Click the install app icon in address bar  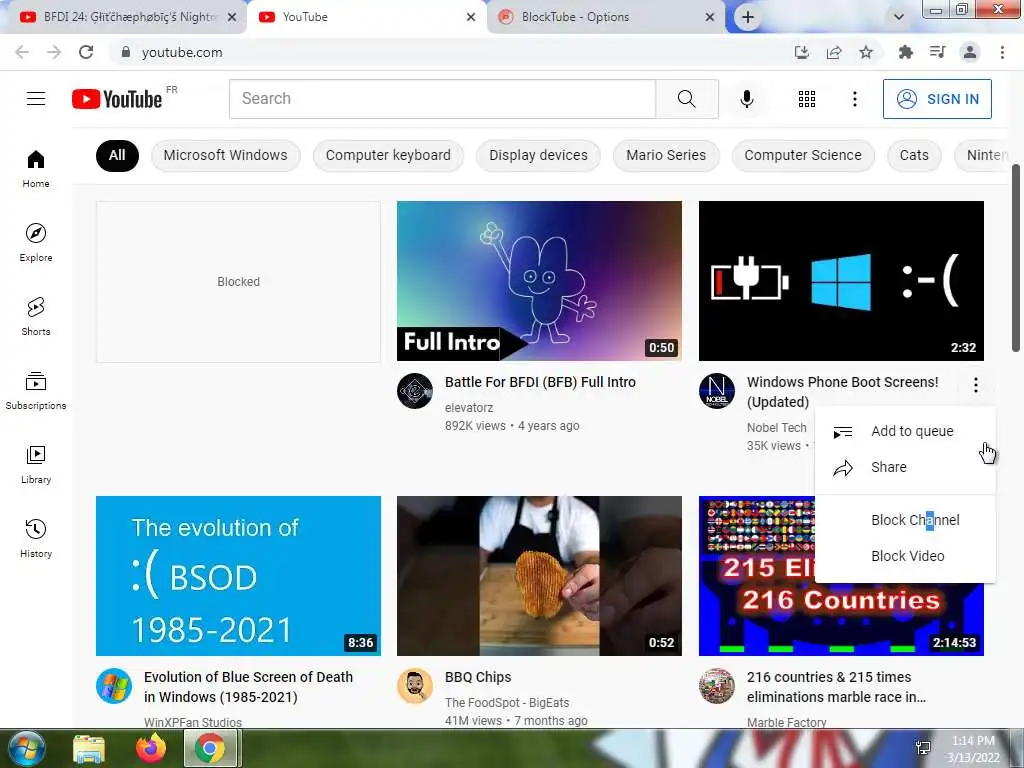pyautogui.click(x=801, y=52)
